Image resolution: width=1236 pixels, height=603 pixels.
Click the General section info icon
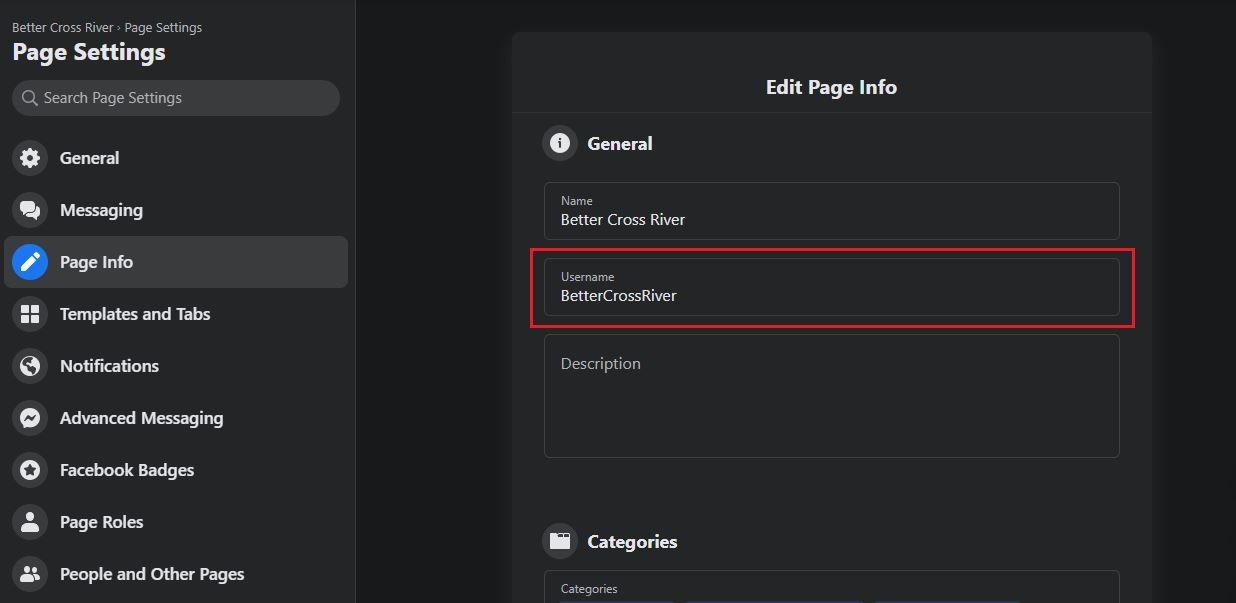pyautogui.click(x=560, y=143)
